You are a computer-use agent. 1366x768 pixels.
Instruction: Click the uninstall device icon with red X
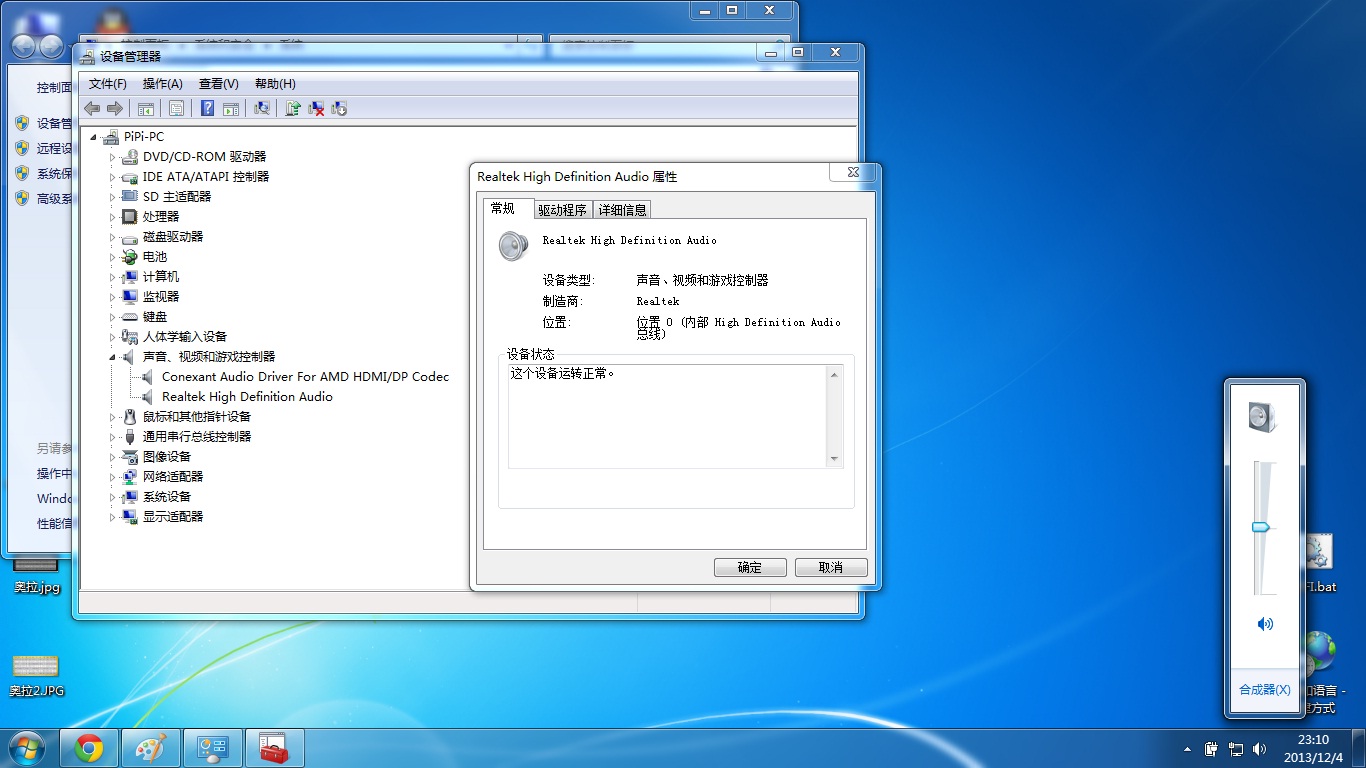(317, 108)
